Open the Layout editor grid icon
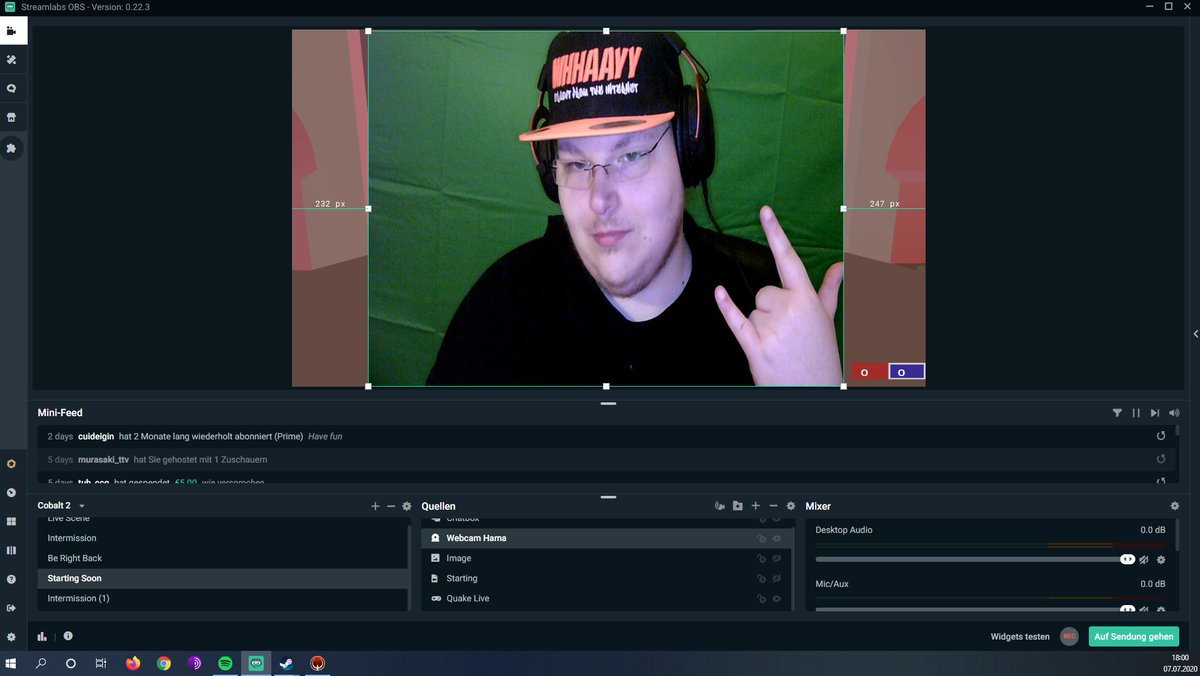 [11, 522]
